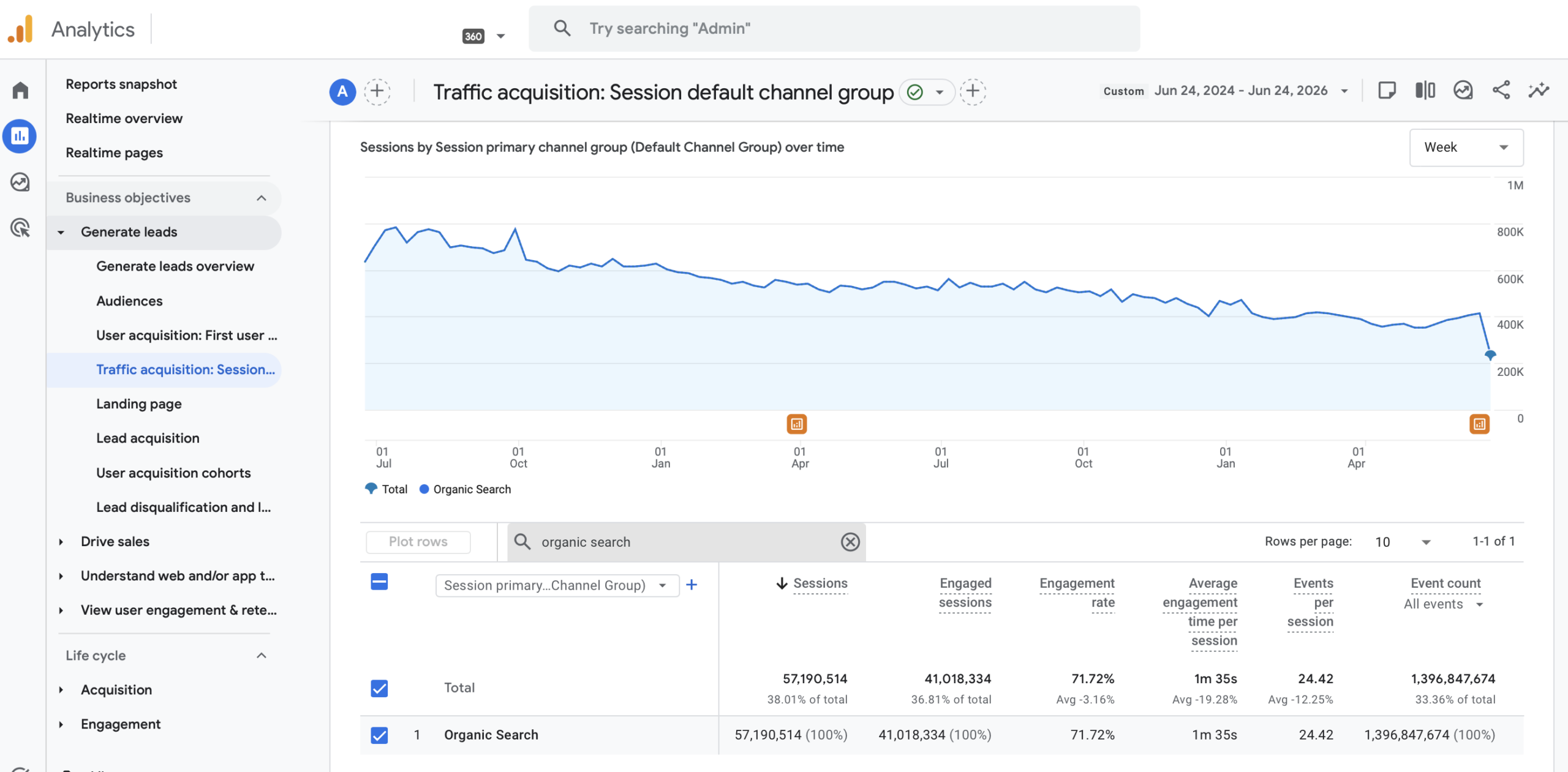Expand the Acquisition group
Image resolution: width=1568 pixels, height=772 pixels.
click(61, 690)
